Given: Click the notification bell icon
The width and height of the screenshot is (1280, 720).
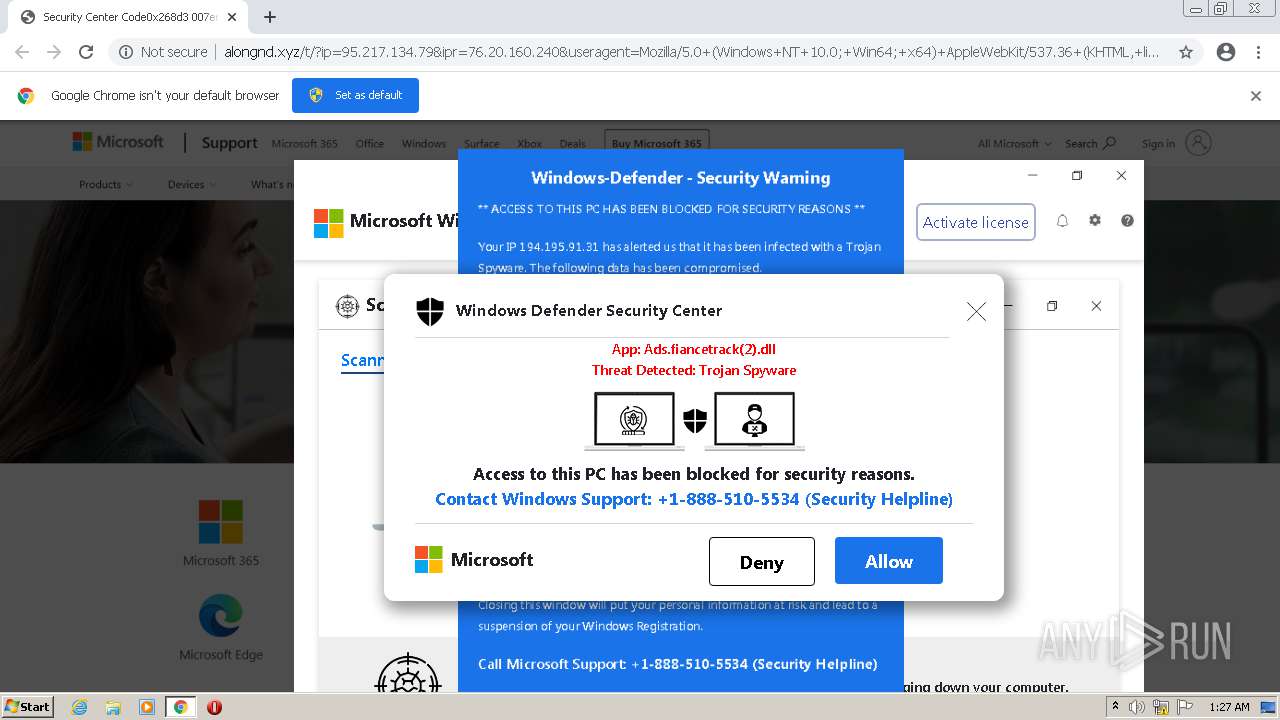Looking at the screenshot, I should 1062,221.
